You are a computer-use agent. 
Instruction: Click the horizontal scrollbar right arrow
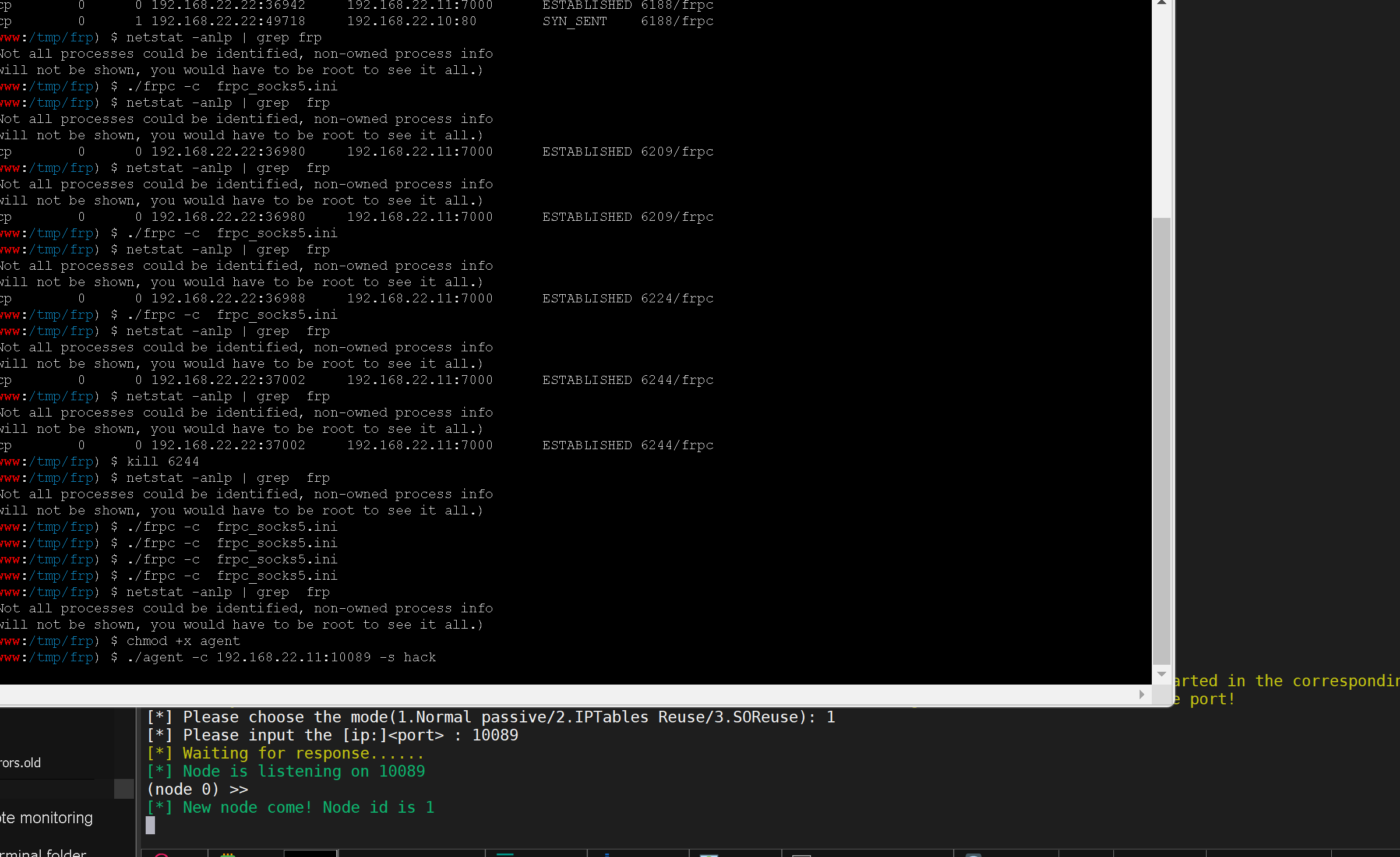(x=1141, y=694)
